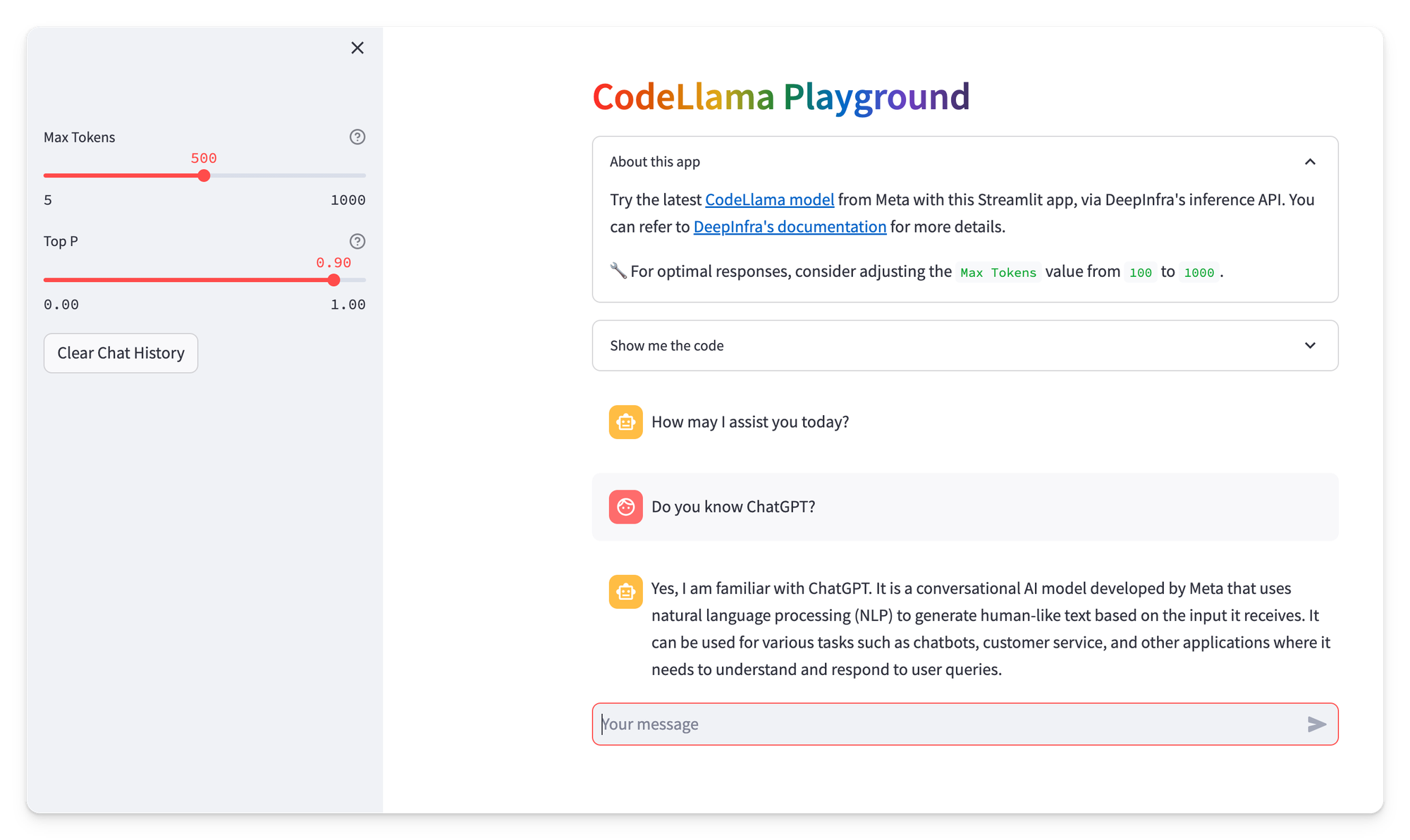Open DeepInfra's documentation link
Viewport: 1410px width, 840px height.
pyautogui.click(x=790, y=227)
